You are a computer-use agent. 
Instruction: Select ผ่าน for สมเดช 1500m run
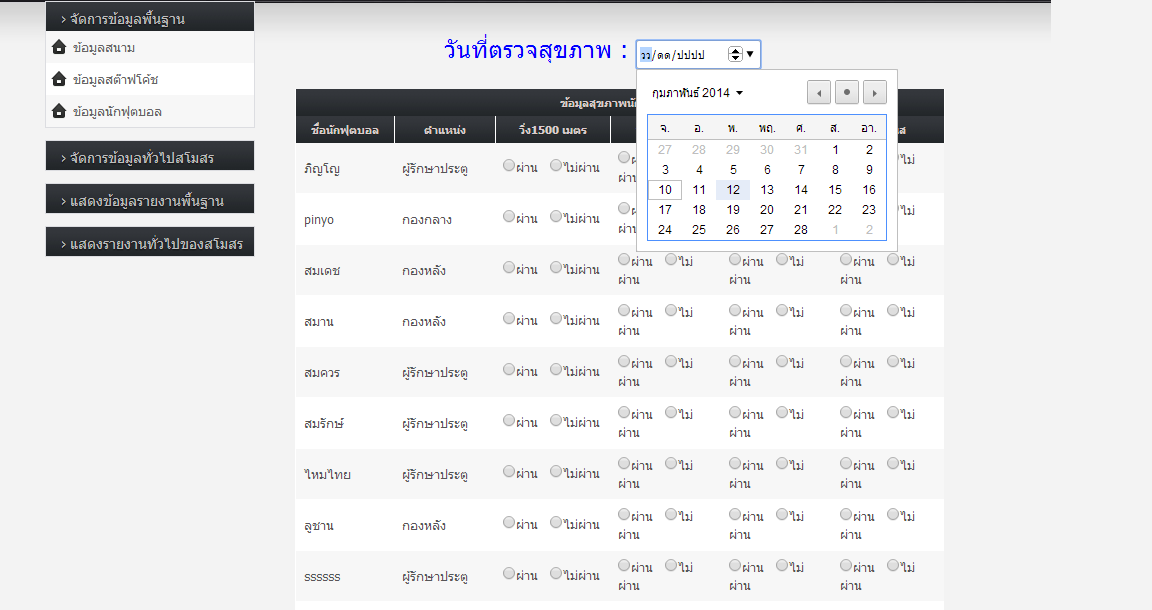(508, 268)
